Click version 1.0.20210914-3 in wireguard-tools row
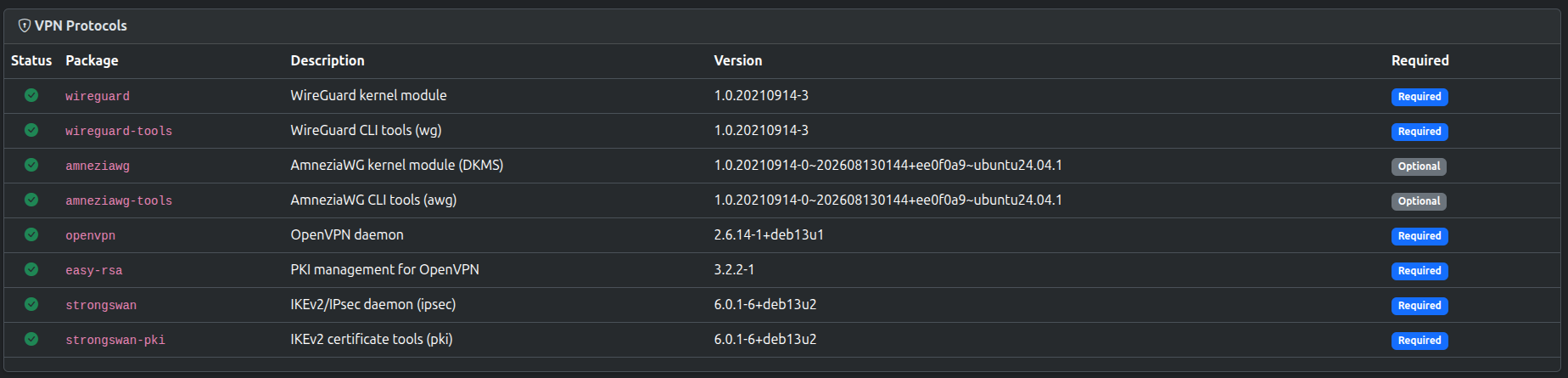 [761, 131]
